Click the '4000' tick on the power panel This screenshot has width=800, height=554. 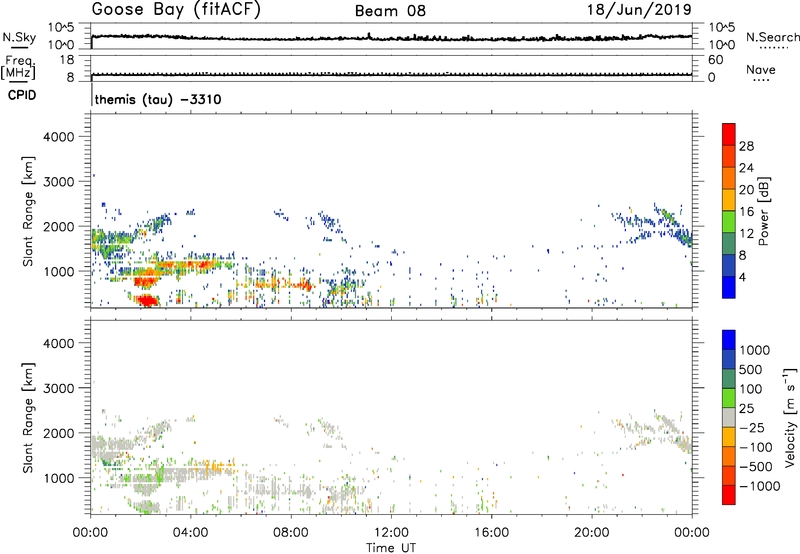(58, 137)
